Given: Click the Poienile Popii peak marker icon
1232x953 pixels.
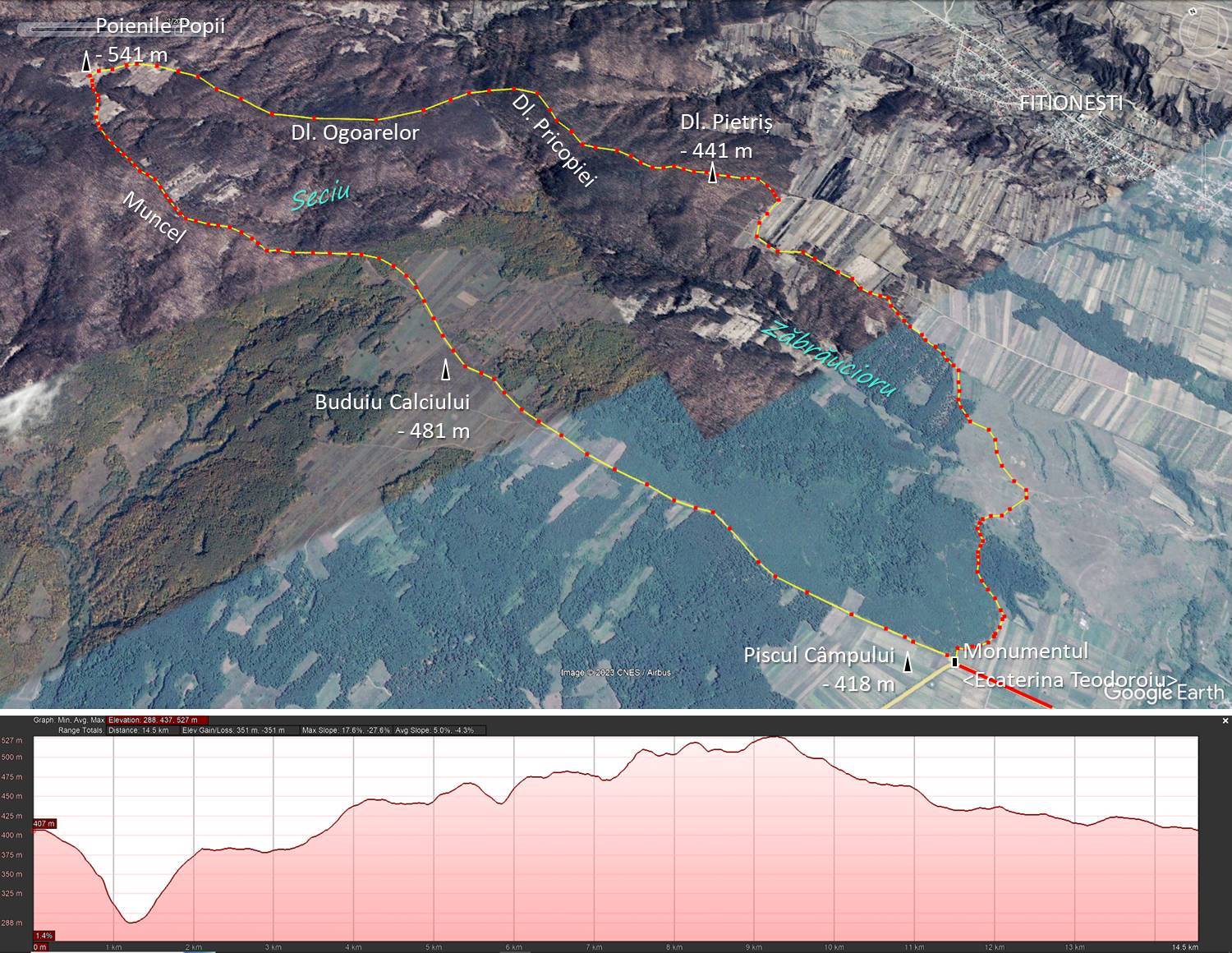Looking at the screenshot, I should click(86, 62).
